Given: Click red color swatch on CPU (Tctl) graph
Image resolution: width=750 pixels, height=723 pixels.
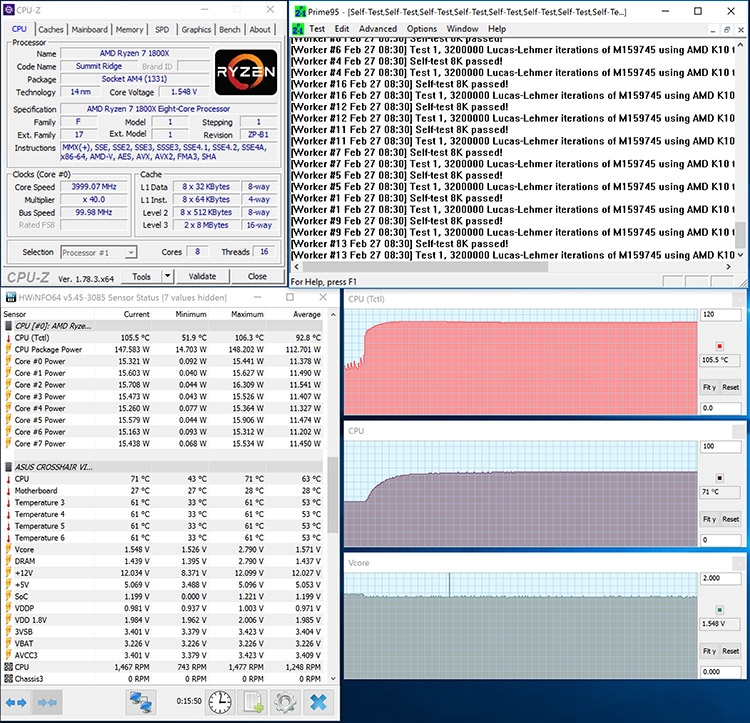Looking at the screenshot, I should point(719,346).
